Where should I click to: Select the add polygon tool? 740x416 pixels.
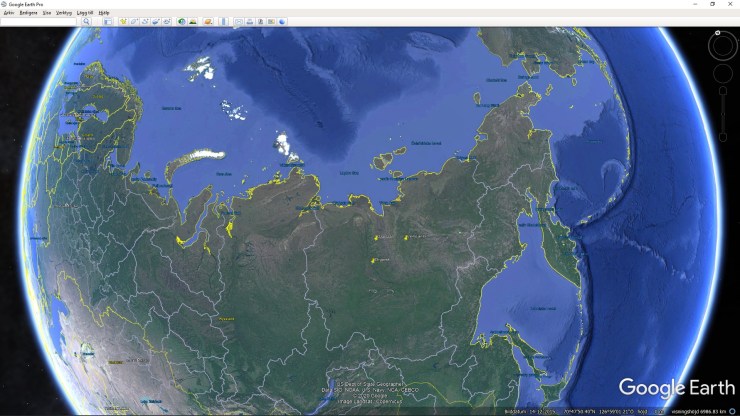click(x=135, y=21)
